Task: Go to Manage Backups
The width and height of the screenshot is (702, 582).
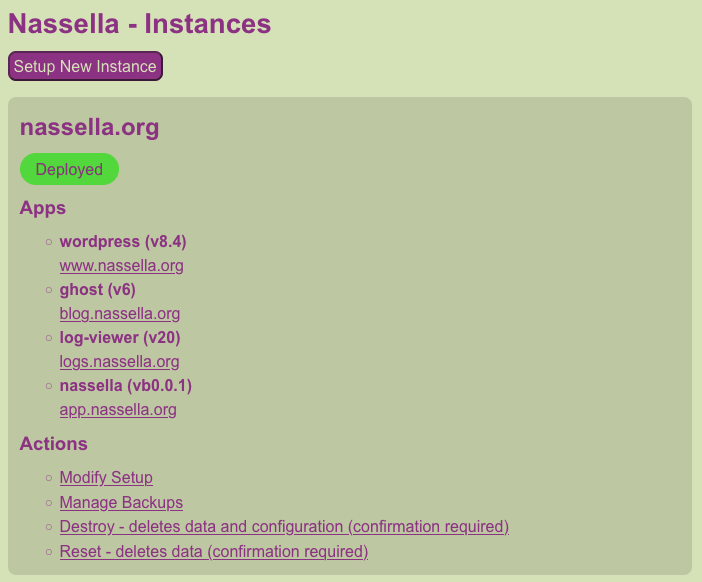Action: (121, 502)
